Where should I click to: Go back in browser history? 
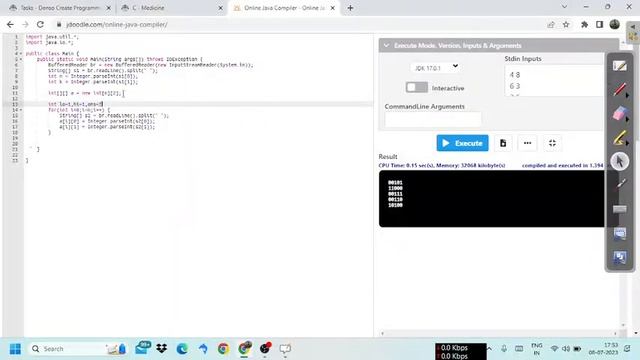pos(10,24)
